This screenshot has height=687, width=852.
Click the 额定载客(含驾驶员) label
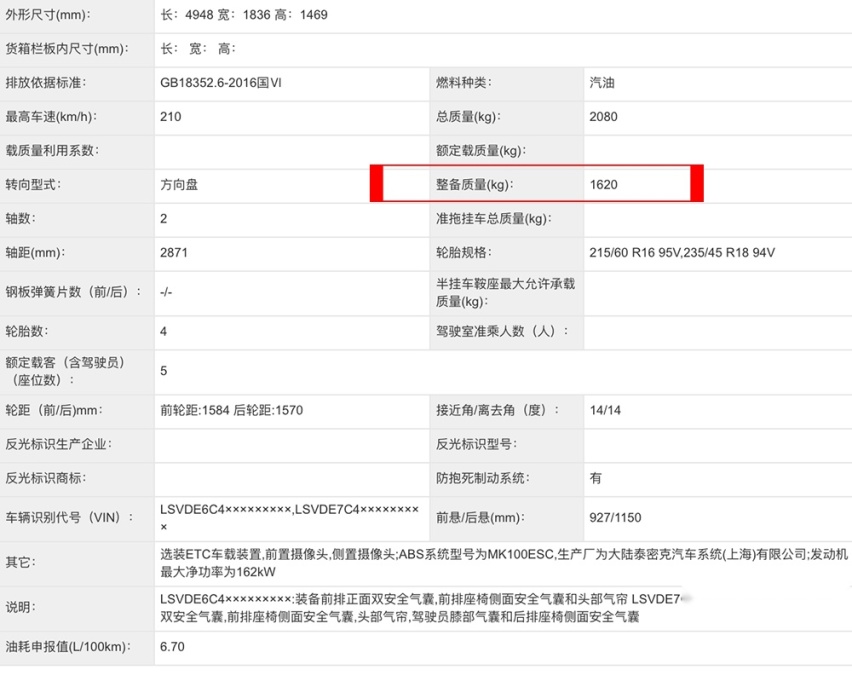click(65, 371)
